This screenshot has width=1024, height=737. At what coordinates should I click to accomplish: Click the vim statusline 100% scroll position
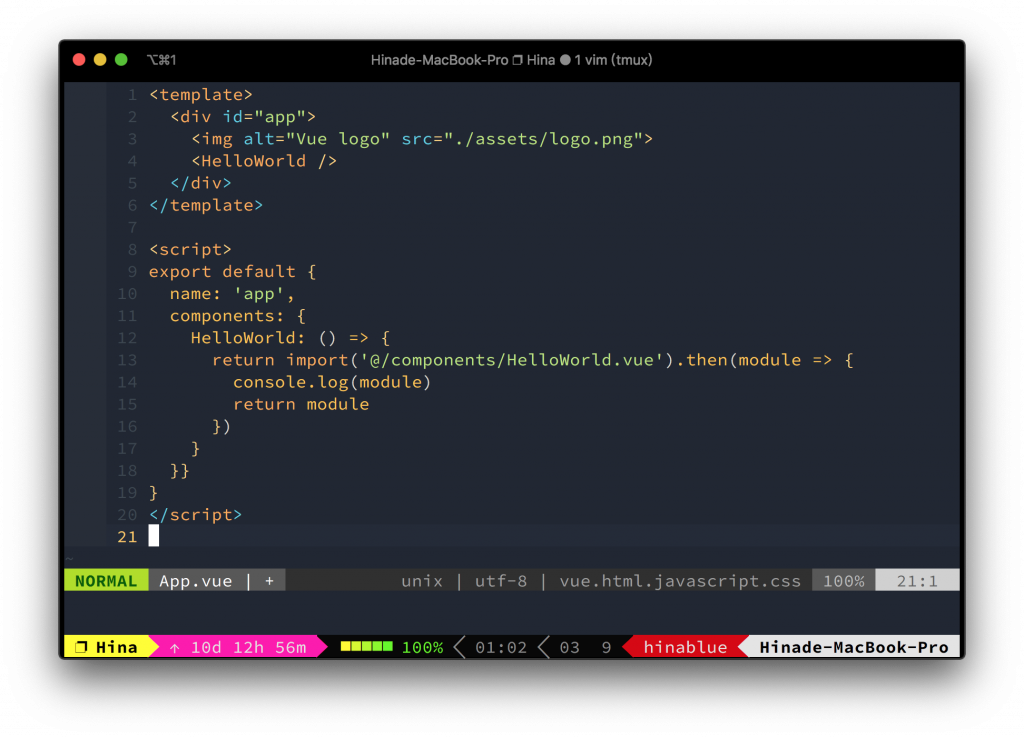pyautogui.click(x=844, y=580)
